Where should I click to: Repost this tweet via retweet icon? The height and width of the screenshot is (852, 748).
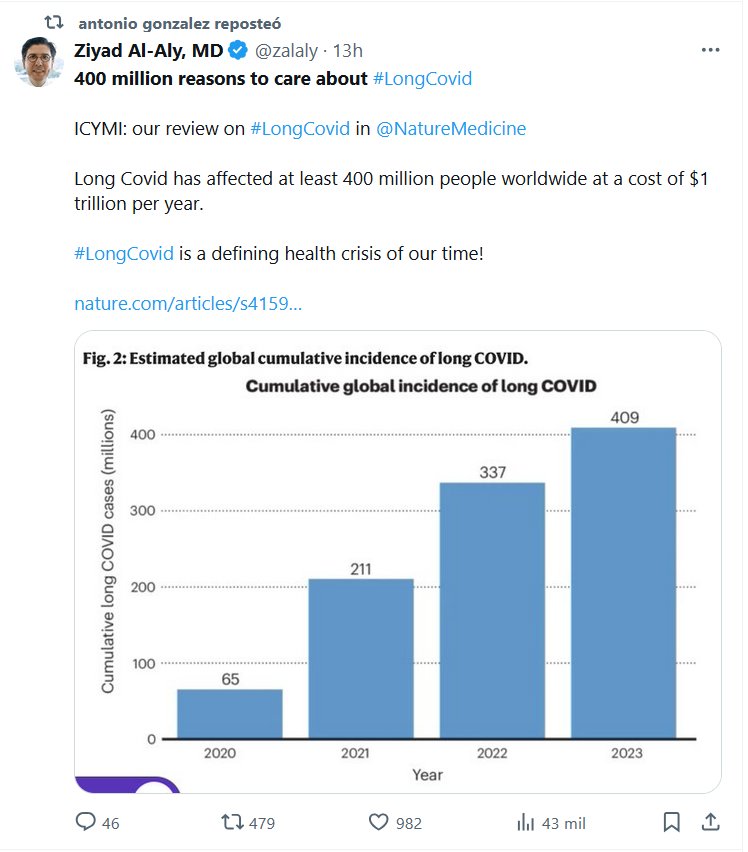(232, 823)
